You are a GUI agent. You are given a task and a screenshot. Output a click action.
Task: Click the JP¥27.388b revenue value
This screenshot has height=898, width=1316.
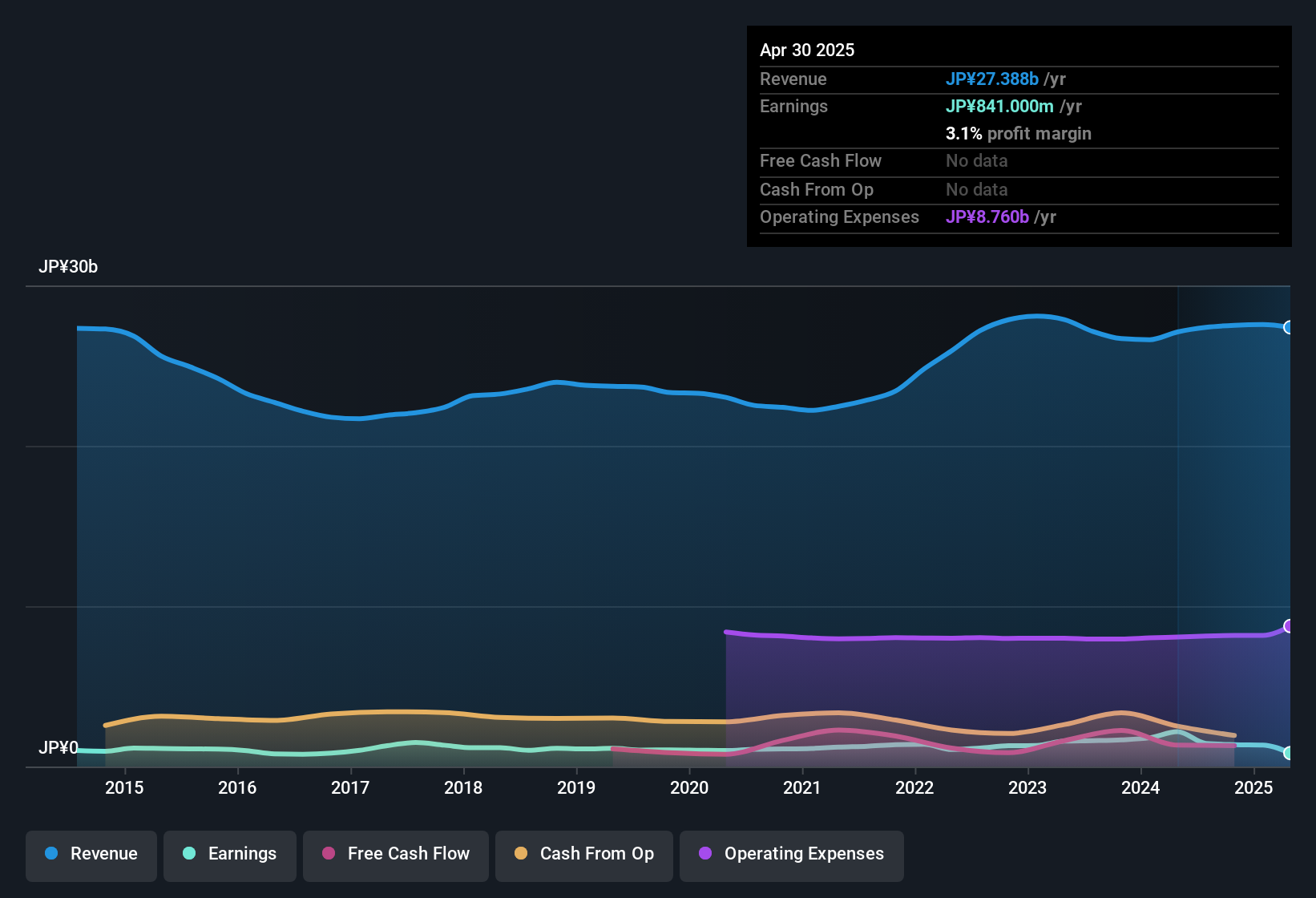(x=992, y=79)
